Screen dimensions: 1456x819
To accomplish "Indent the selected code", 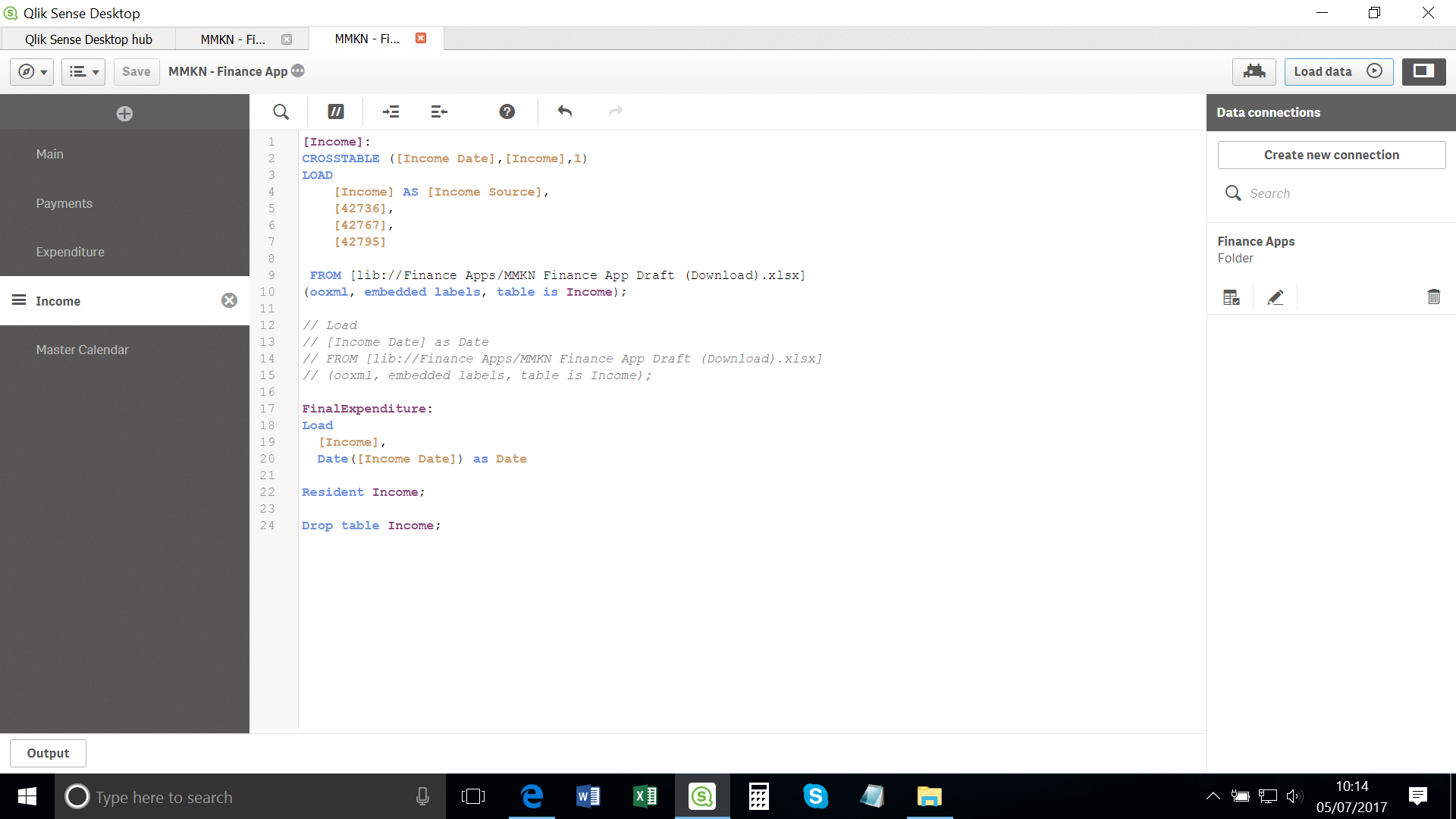I will [x=391, y=111].
